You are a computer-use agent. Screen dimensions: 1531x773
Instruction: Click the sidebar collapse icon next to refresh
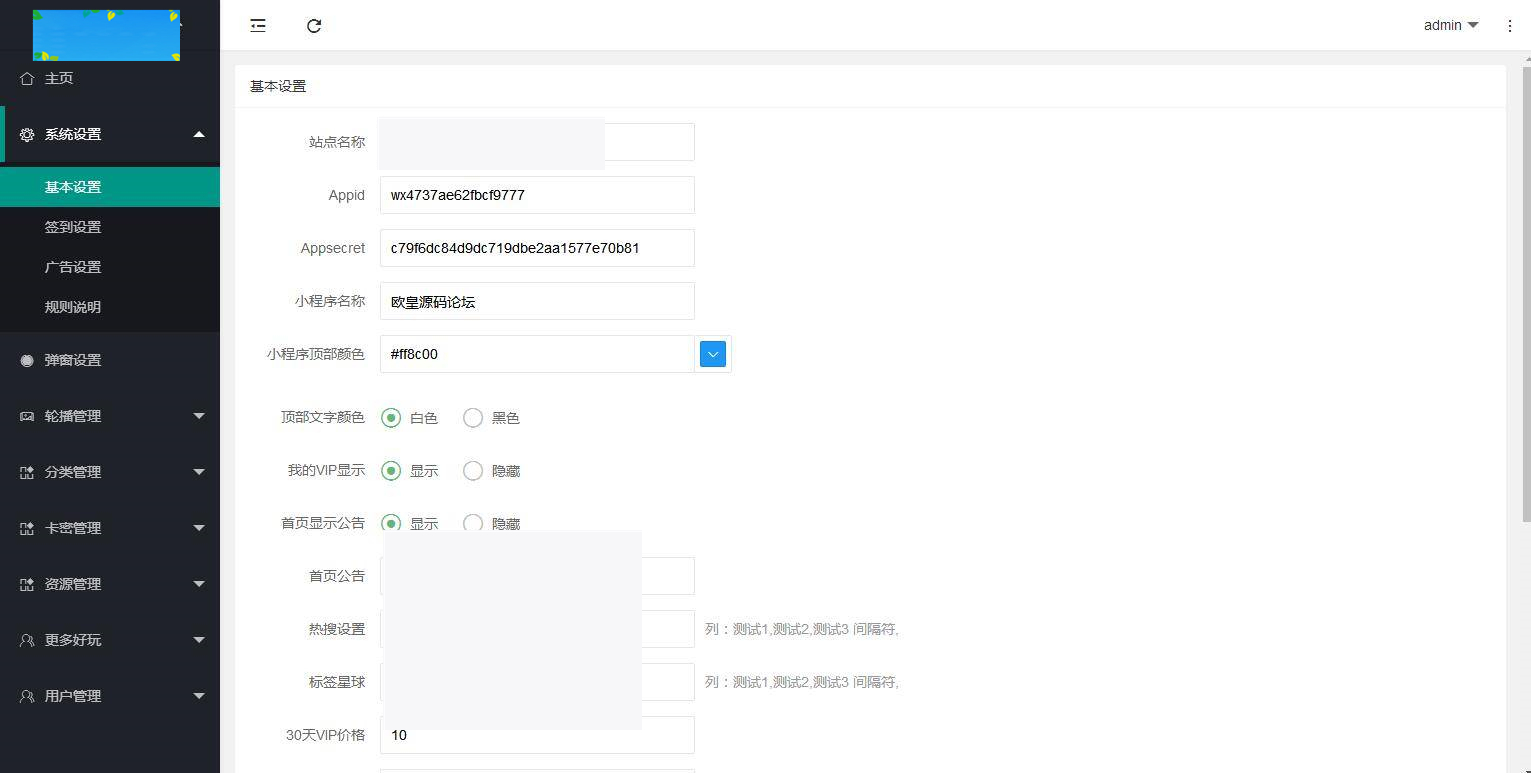[257, 25]
